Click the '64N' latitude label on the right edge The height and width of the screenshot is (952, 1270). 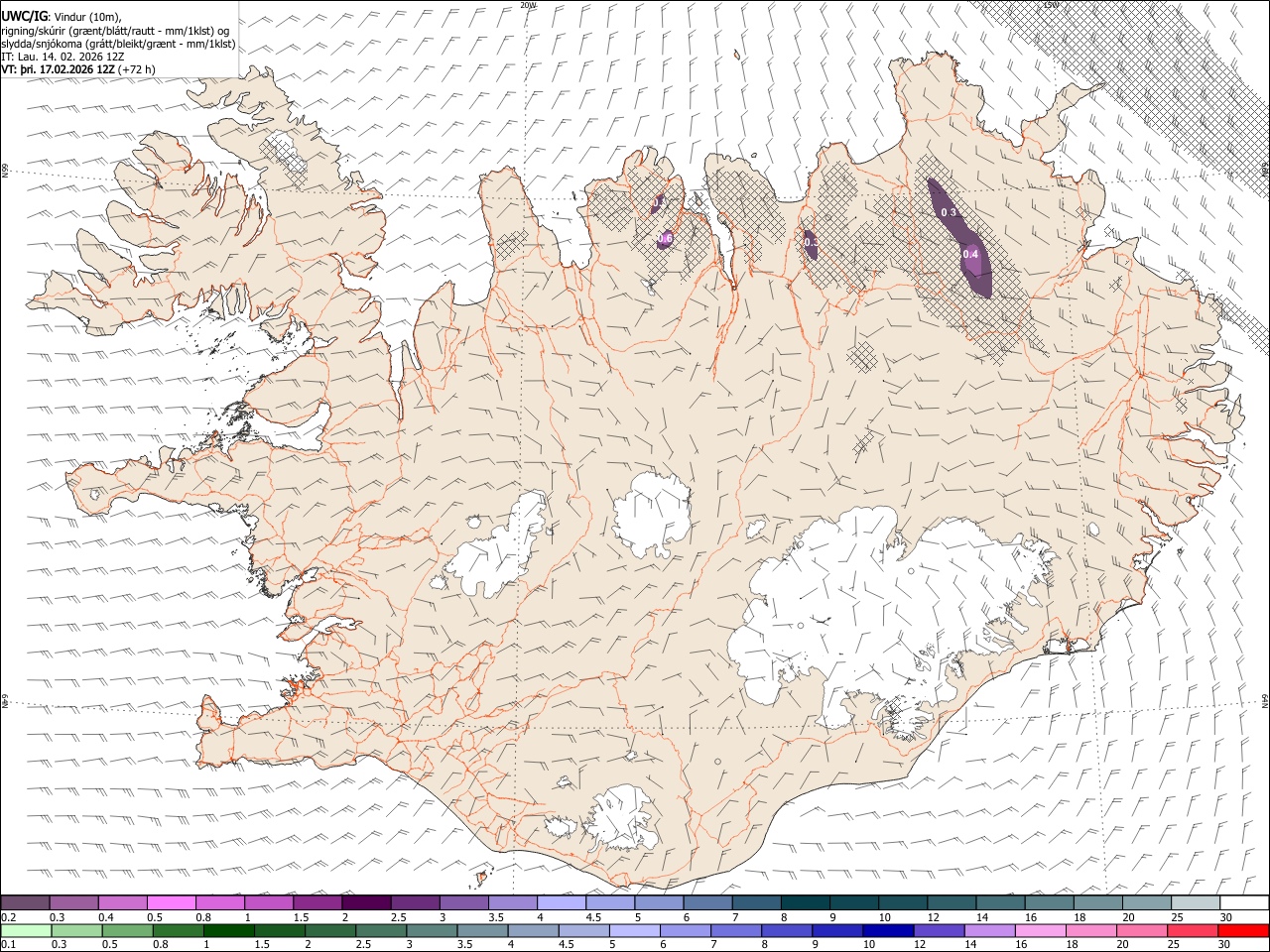point(1265,700)
